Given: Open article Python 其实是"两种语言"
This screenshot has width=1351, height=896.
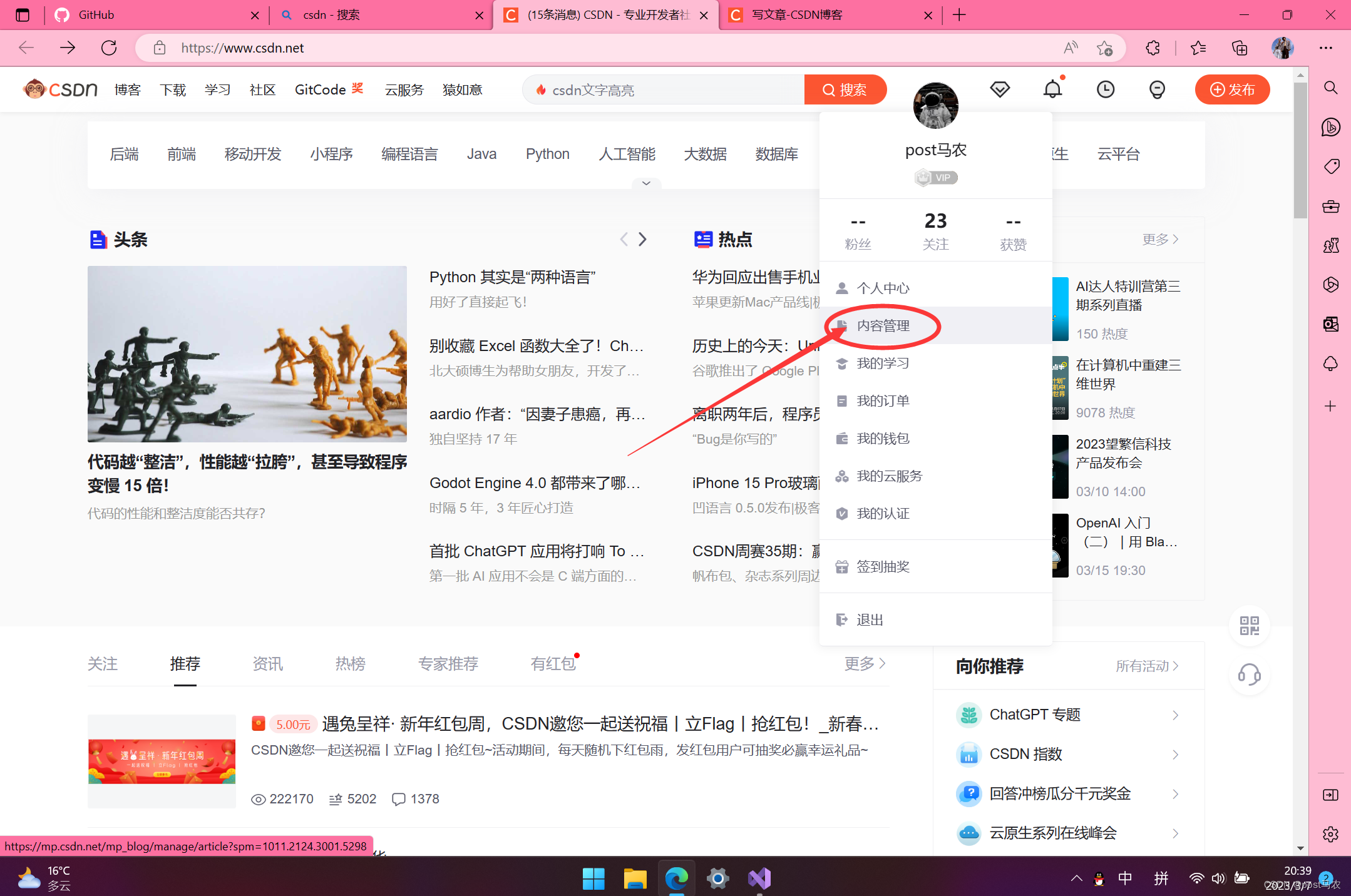Looking at the screenshot, I should pos(512,277).
